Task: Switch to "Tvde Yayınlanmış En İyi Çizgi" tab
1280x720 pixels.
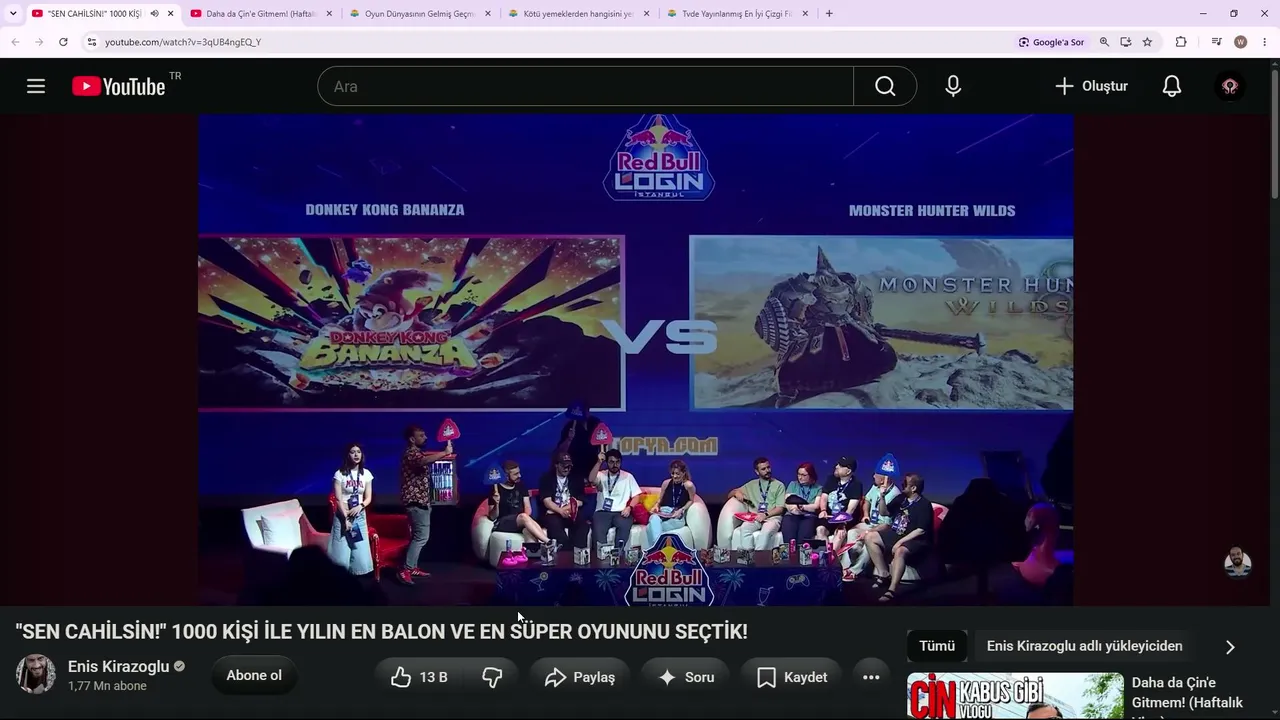Action: tap(737, 14)
